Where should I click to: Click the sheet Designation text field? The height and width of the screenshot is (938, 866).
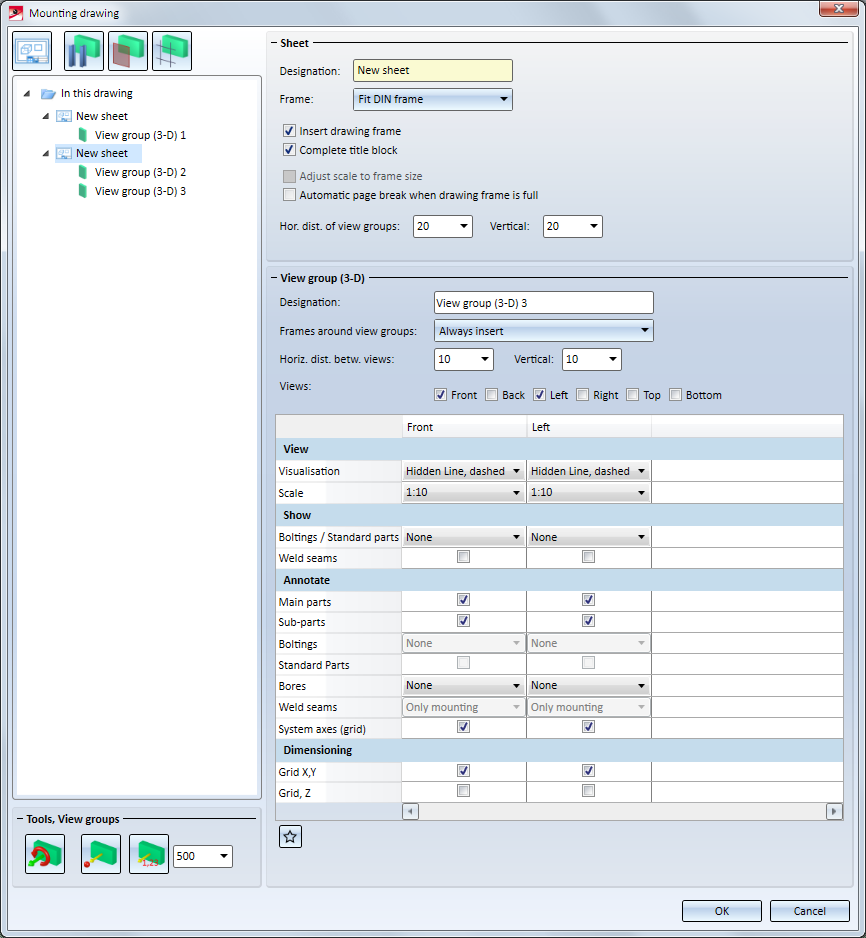click(x=433, y=71)
